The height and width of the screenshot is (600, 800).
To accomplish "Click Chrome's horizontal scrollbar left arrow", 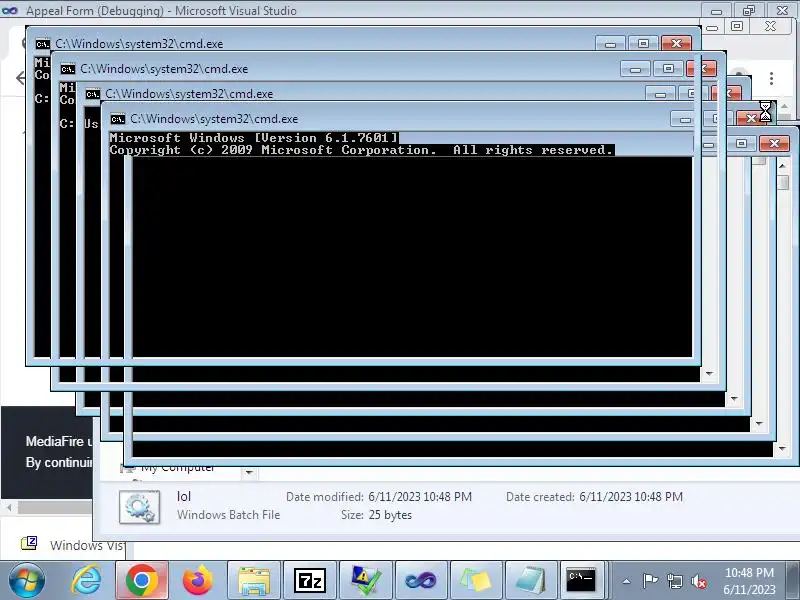I will point(9,507).
